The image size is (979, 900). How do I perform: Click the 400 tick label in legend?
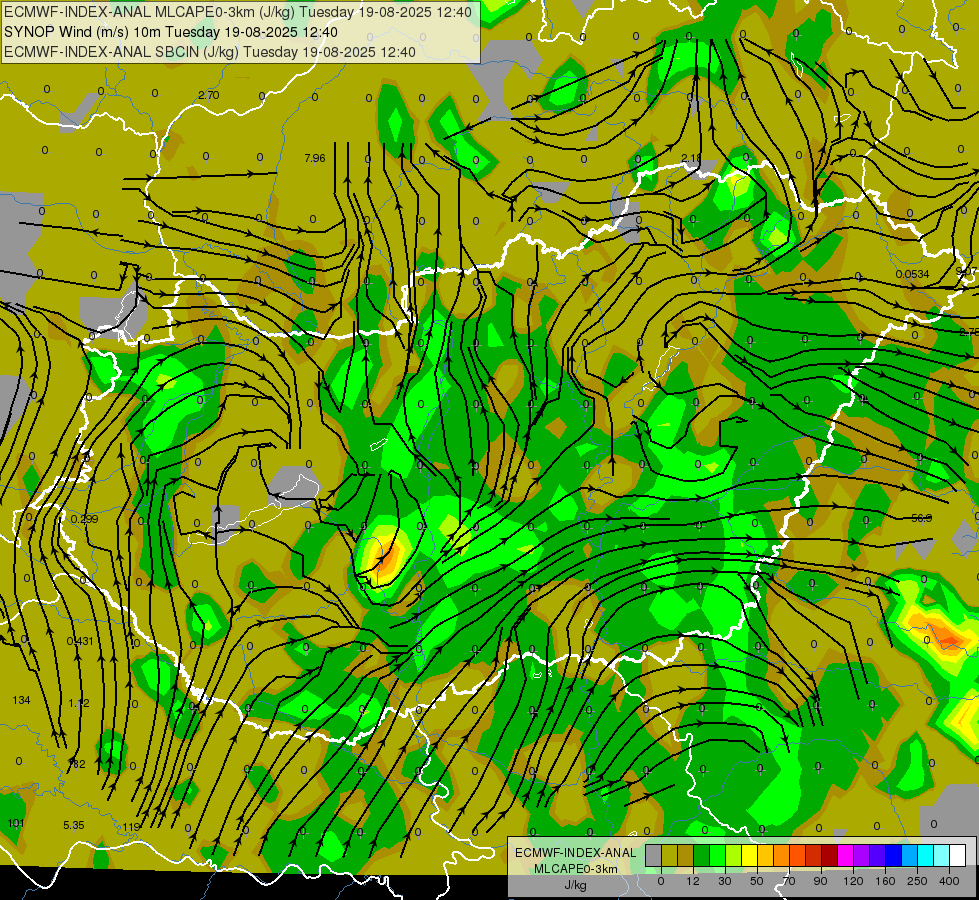(x=949, y=881)
